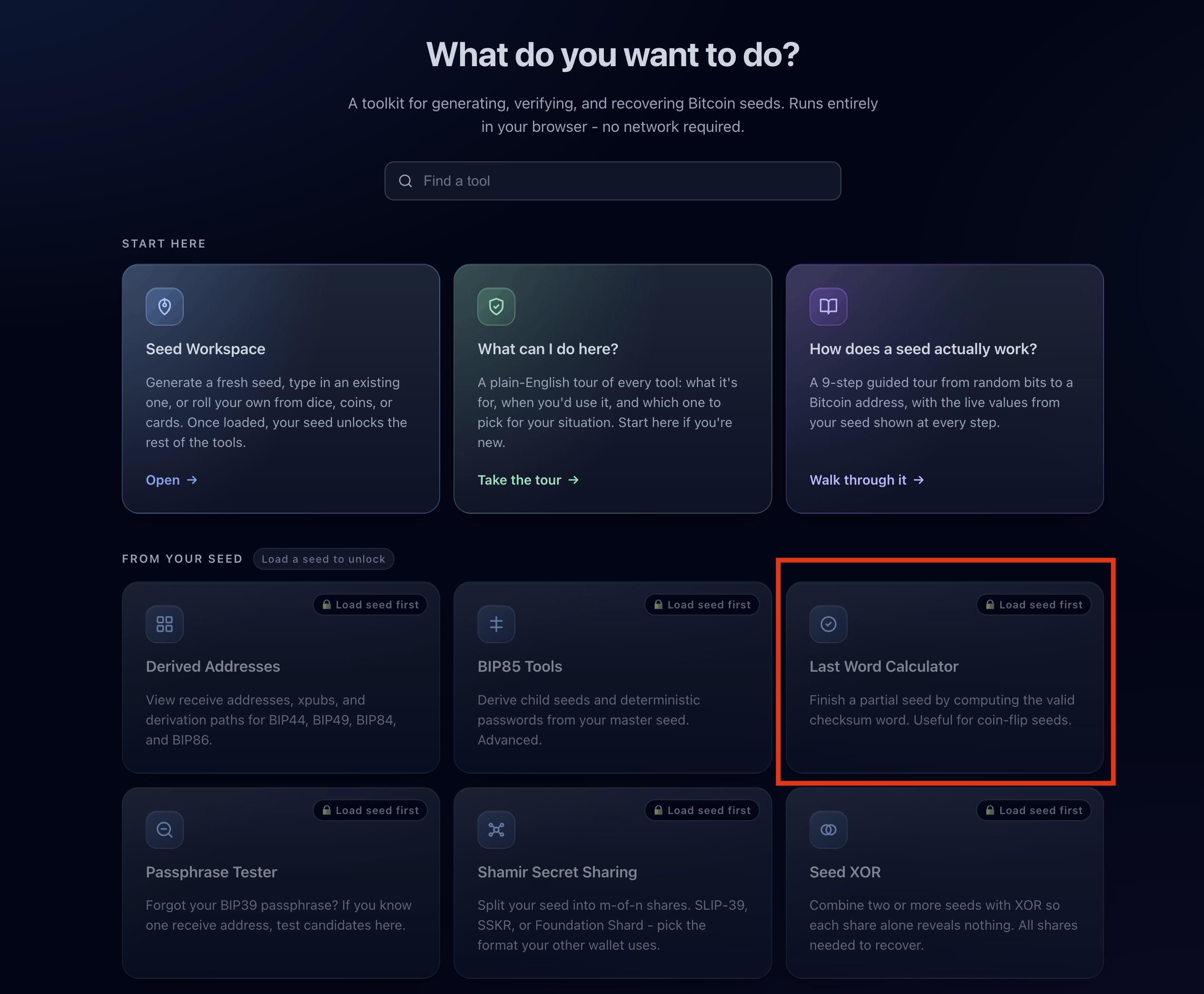1204x994 pixels.
Task: Click the Walk through it link
Action: coord(867,480)
